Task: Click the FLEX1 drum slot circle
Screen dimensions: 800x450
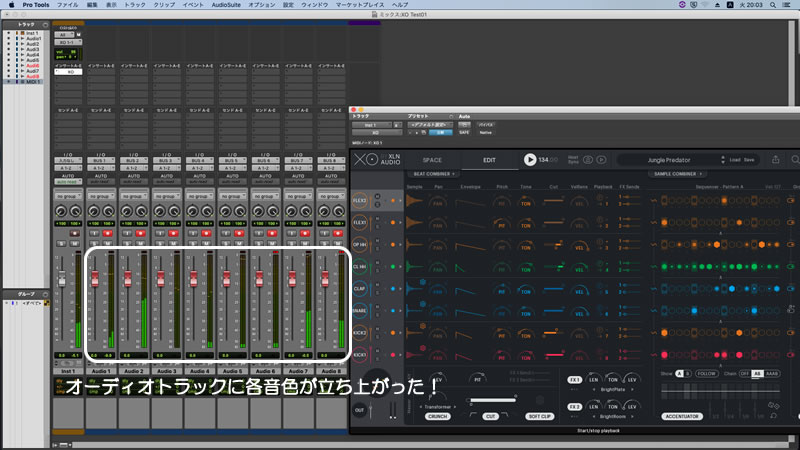Action: 360,222
